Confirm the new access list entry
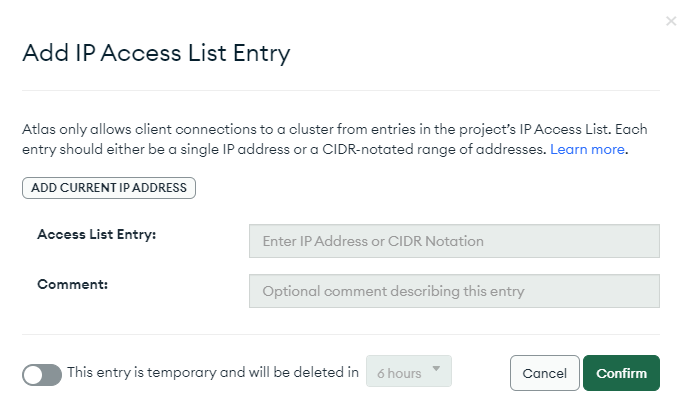 click(x=621, y=373)
